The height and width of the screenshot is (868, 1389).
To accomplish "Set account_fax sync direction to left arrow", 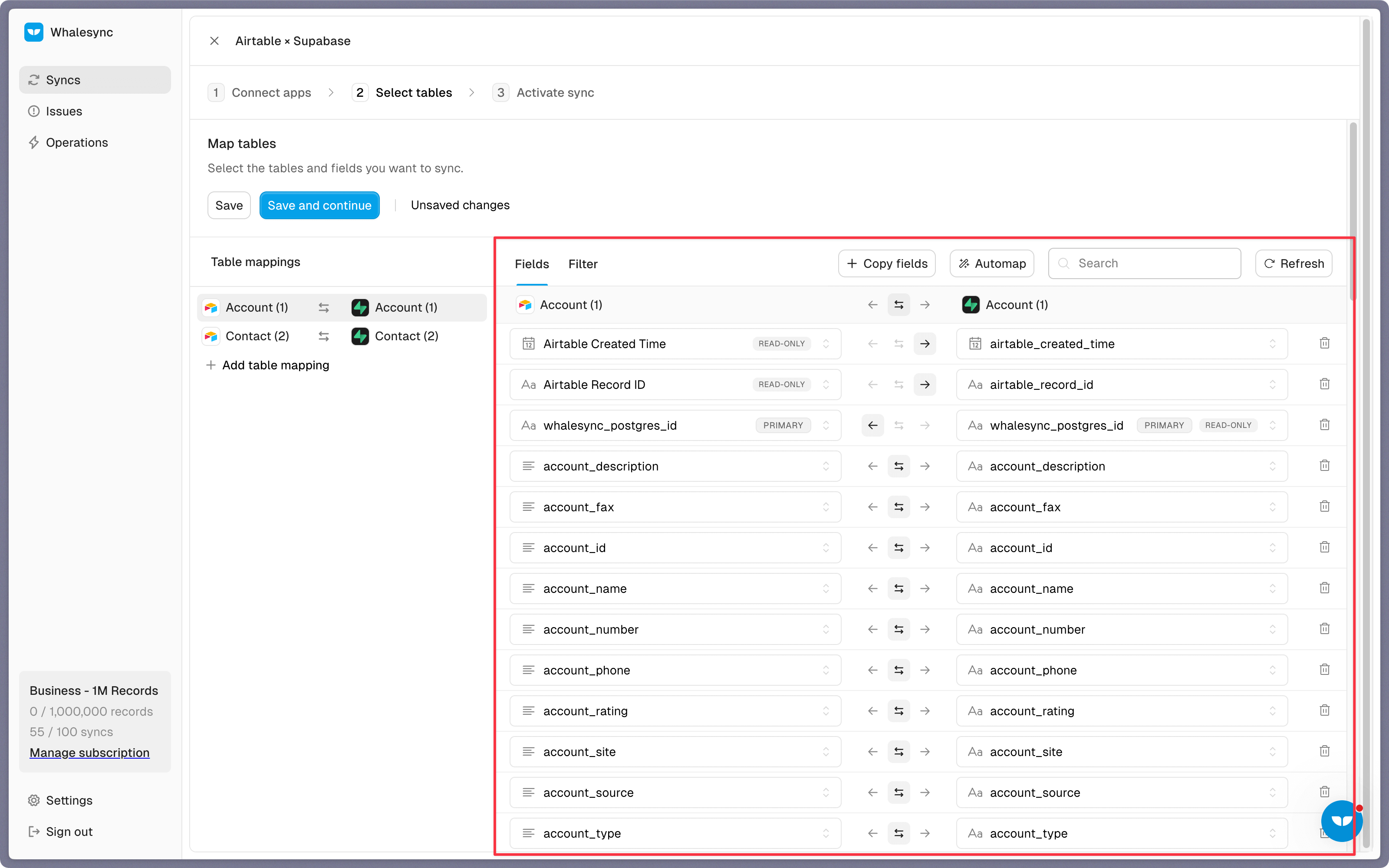I will 872,507.
